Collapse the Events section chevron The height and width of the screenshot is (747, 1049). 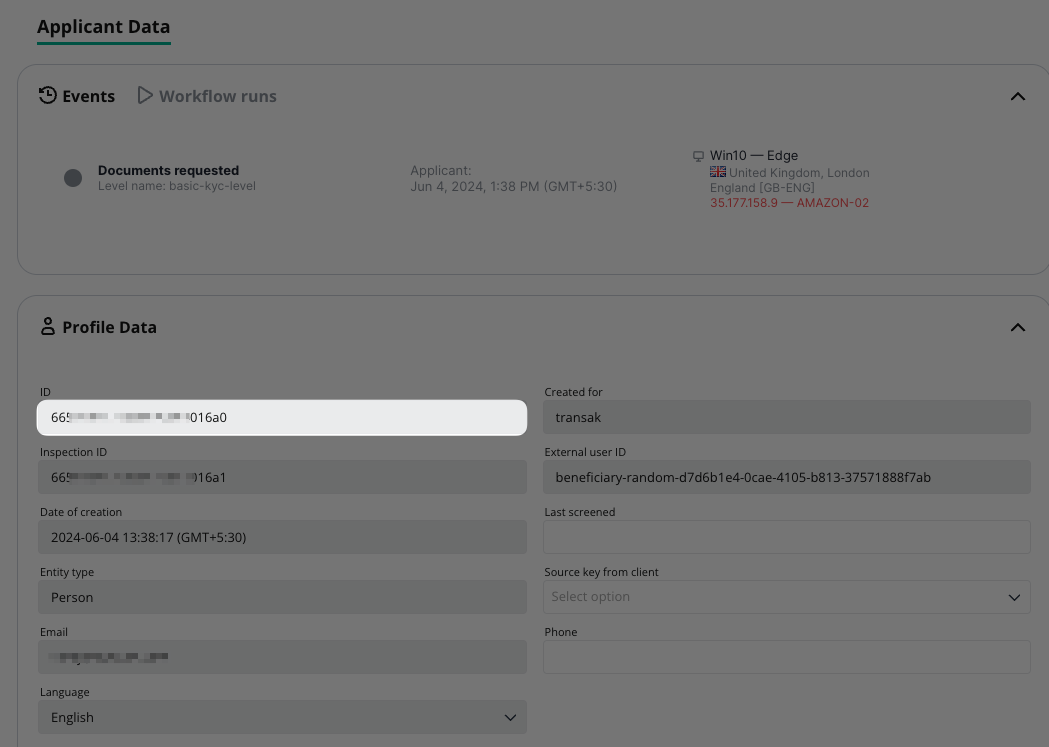(1018, 97)
